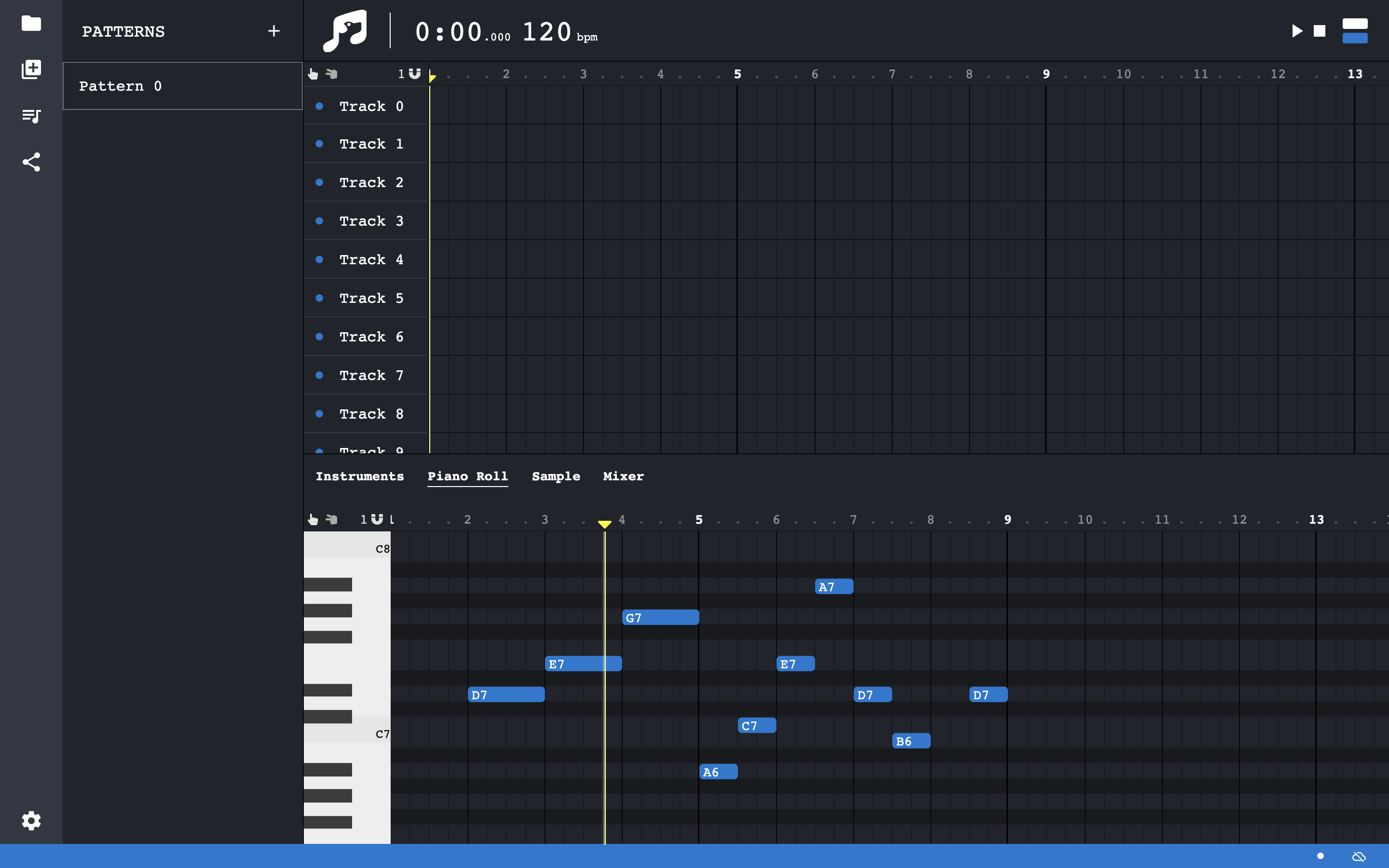Click bar 9 in the playlist ruler

pyautogui.click(x=1047, y=74)
